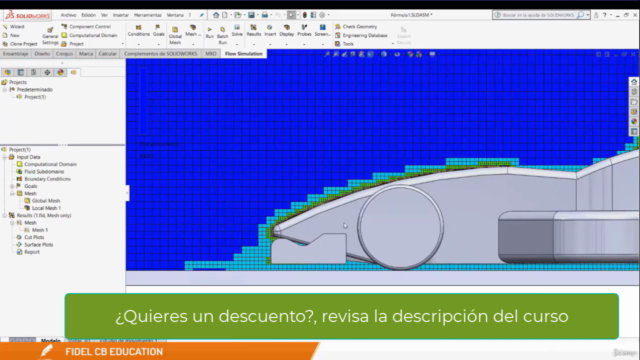The width and height of the screenshot is (640, 360).
Task: Click Zoom to Fit in viewport toolbar
Action: pyautogui.click(x=327, y=54)
